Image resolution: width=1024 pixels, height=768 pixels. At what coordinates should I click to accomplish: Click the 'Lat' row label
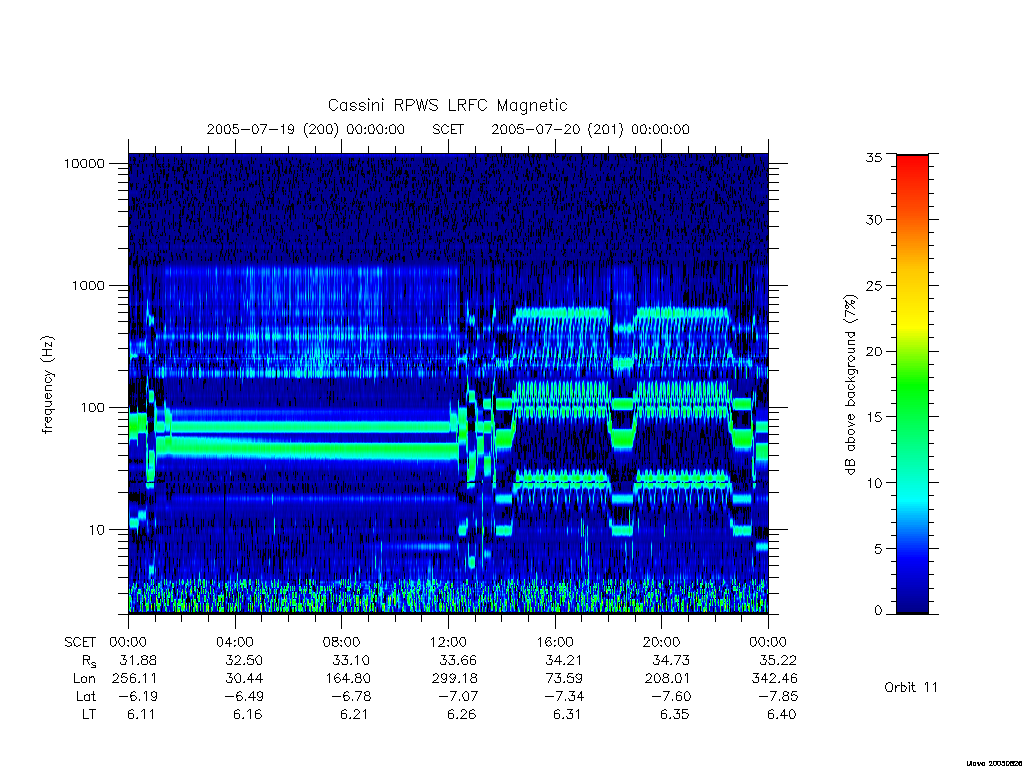86,696
